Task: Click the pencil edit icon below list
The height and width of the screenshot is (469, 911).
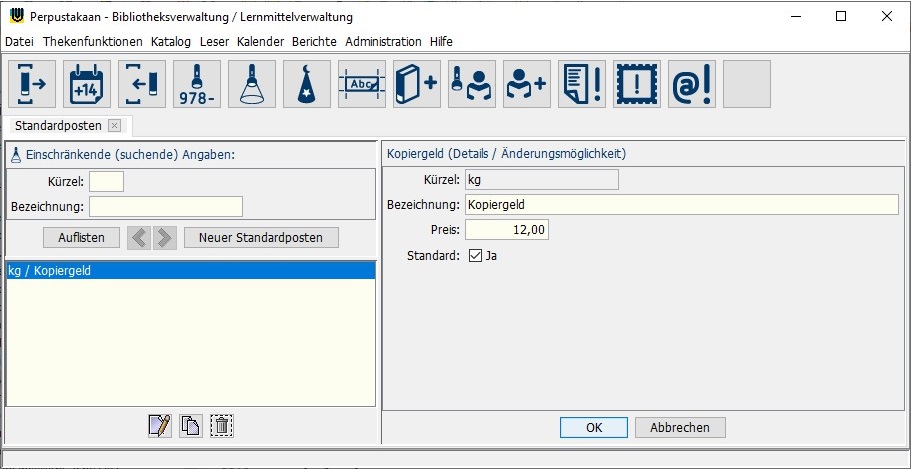Action: coord(159,425)
